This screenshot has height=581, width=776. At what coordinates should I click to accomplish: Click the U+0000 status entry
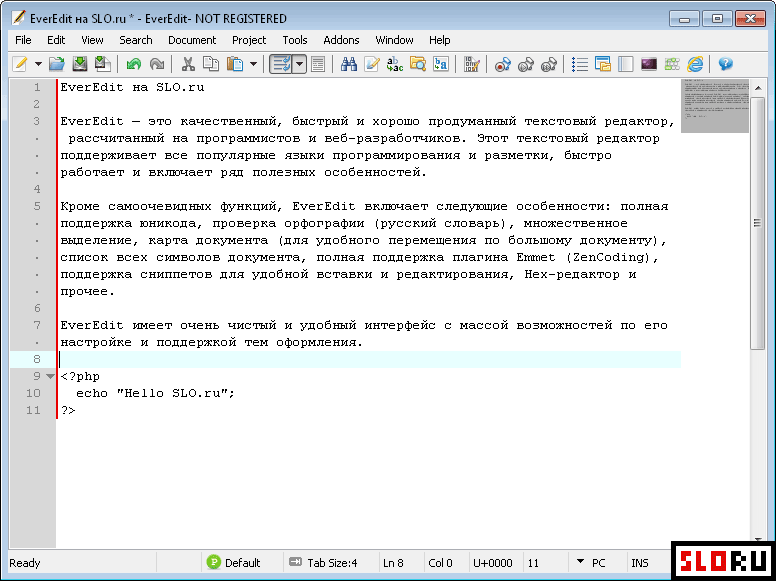pos(493,563)
